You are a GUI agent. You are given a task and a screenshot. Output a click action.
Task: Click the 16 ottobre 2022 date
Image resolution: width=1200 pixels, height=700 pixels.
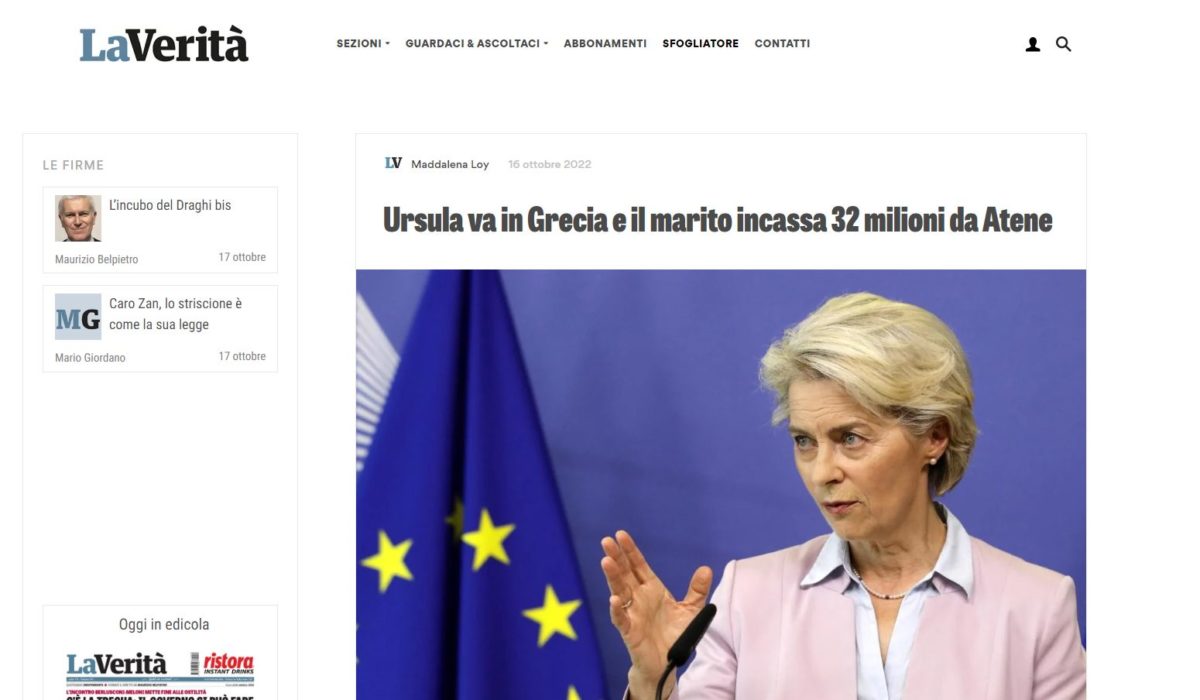click(x=550, y=164)
